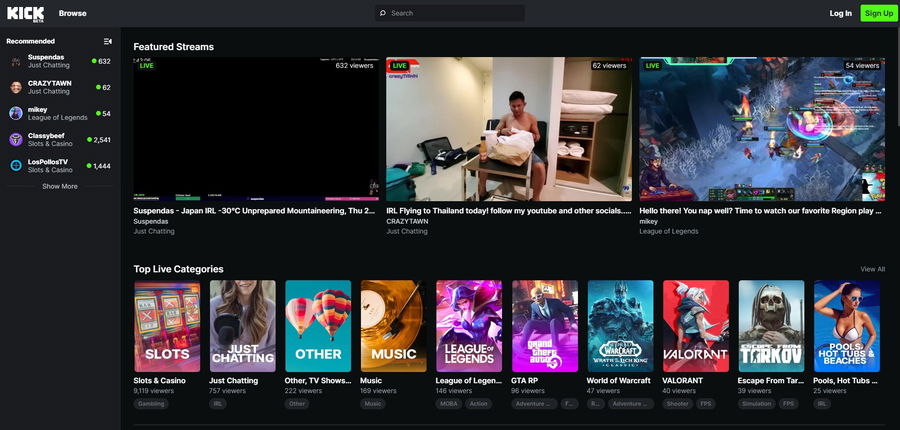Open the Browse menu item

(72, 13)
